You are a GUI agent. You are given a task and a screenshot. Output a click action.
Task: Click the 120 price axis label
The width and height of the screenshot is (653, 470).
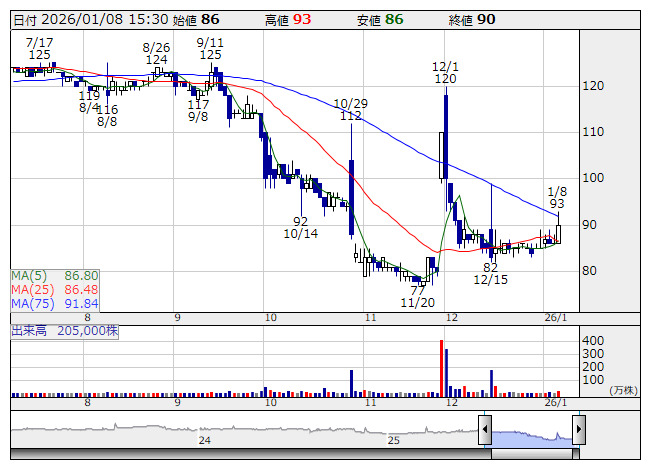pyautogui.click(x=593, y=86)
